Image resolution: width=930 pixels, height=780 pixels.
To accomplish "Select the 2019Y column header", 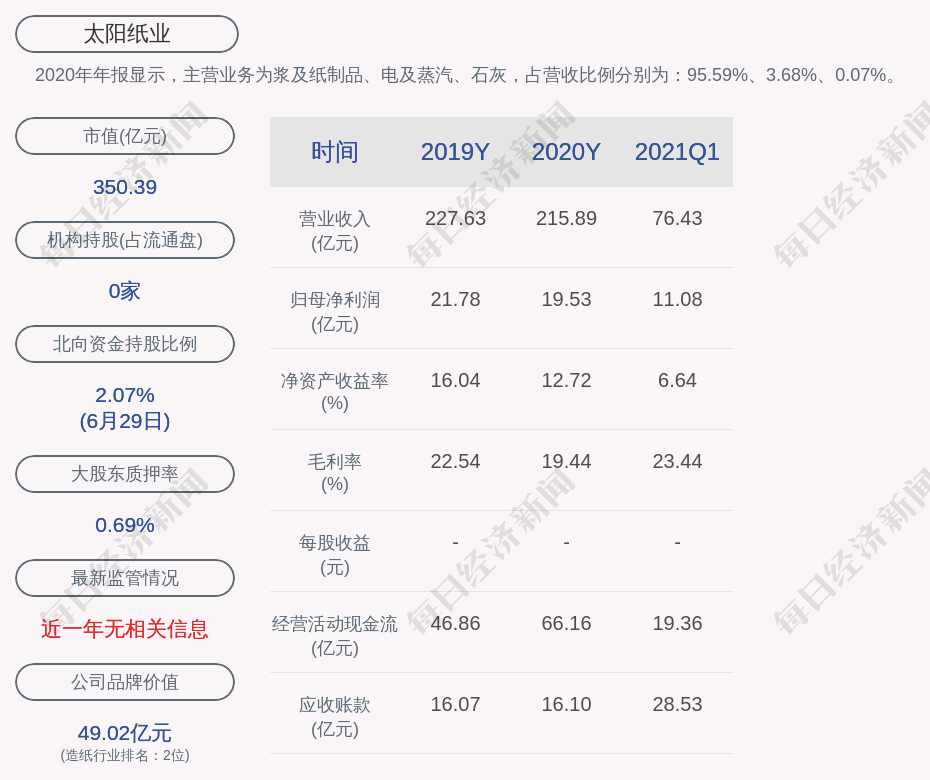I will coord(455,152).
